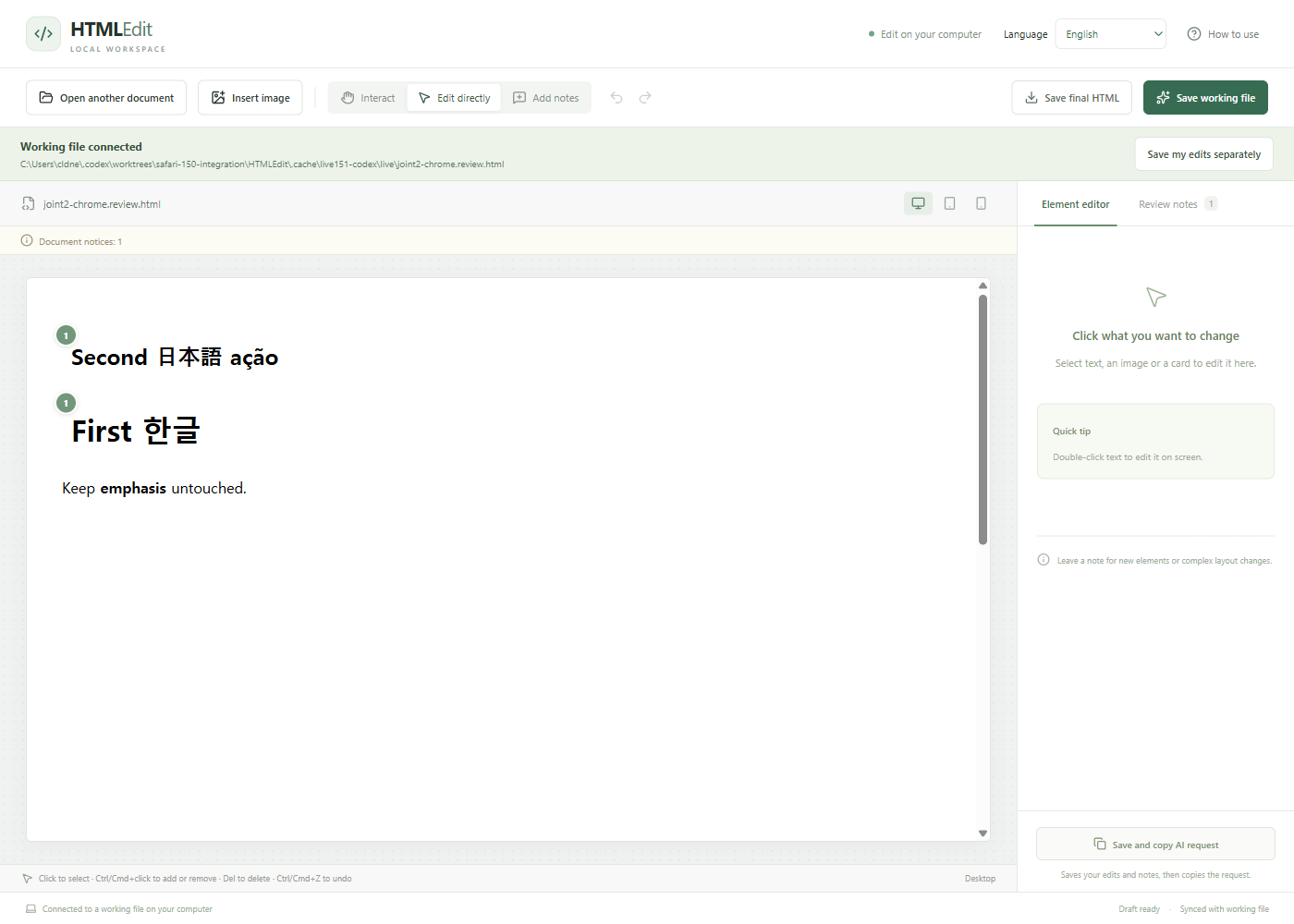
Task: Click the Desktop viewport label
Action: (980, 879)
